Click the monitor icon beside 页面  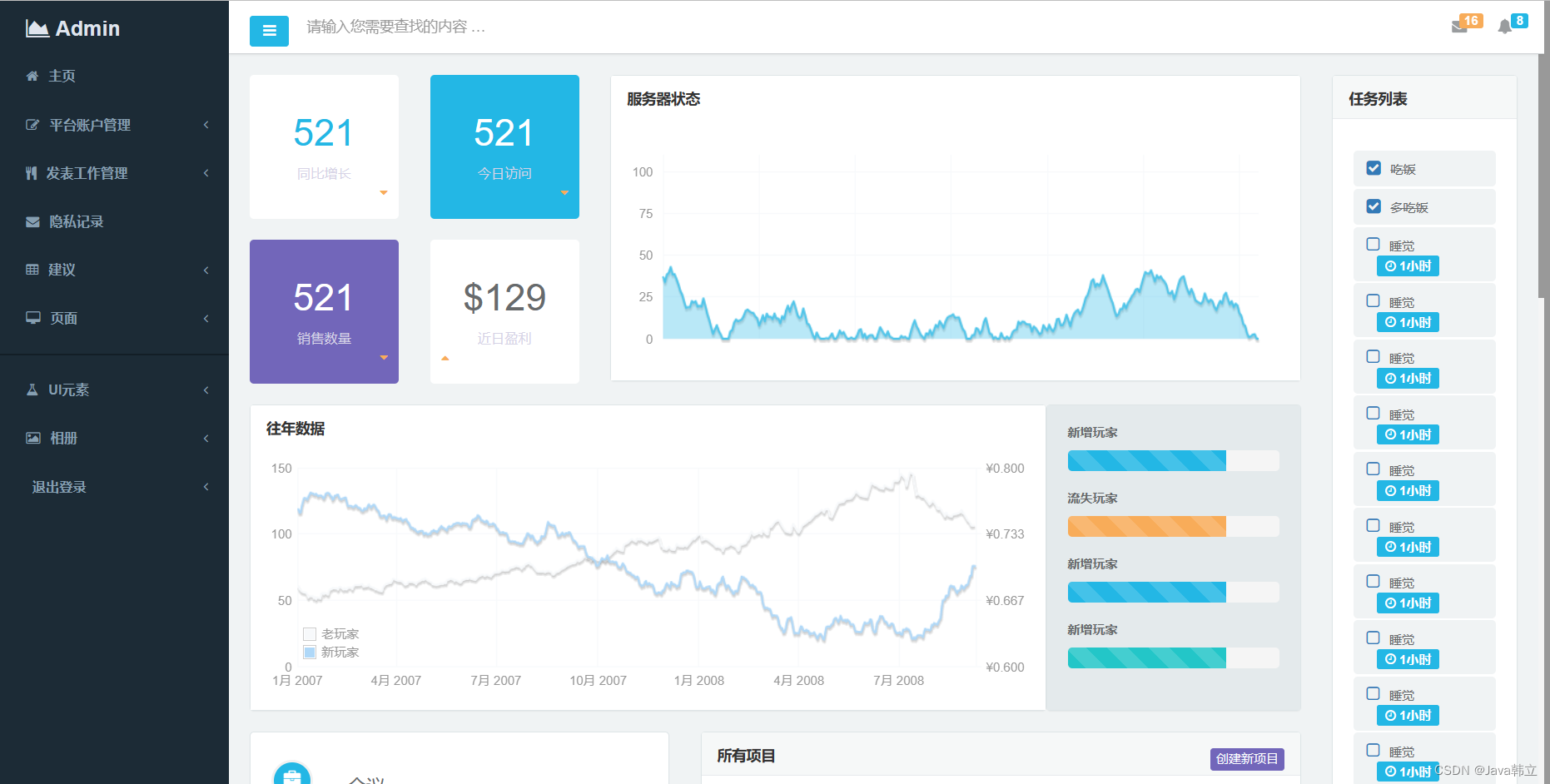coord(33,318)
